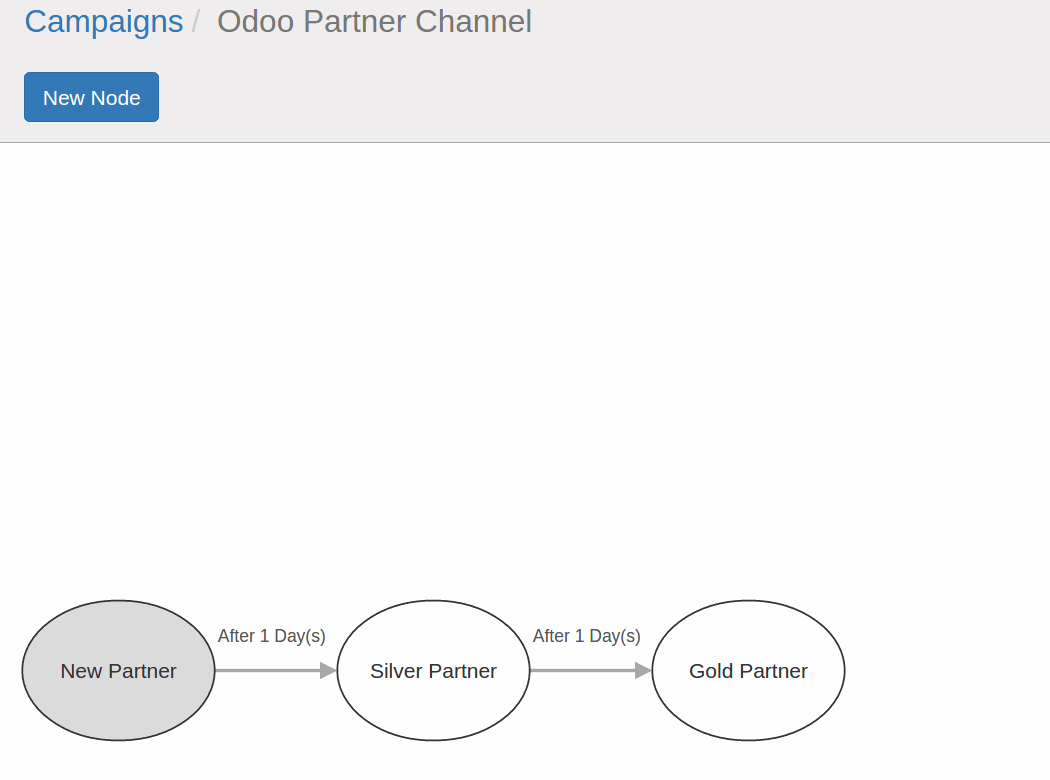Image resolution: width=1050 pixels, height=780 pixels.
Task: Select the Silver Partner node
Action: click(433, 700)
